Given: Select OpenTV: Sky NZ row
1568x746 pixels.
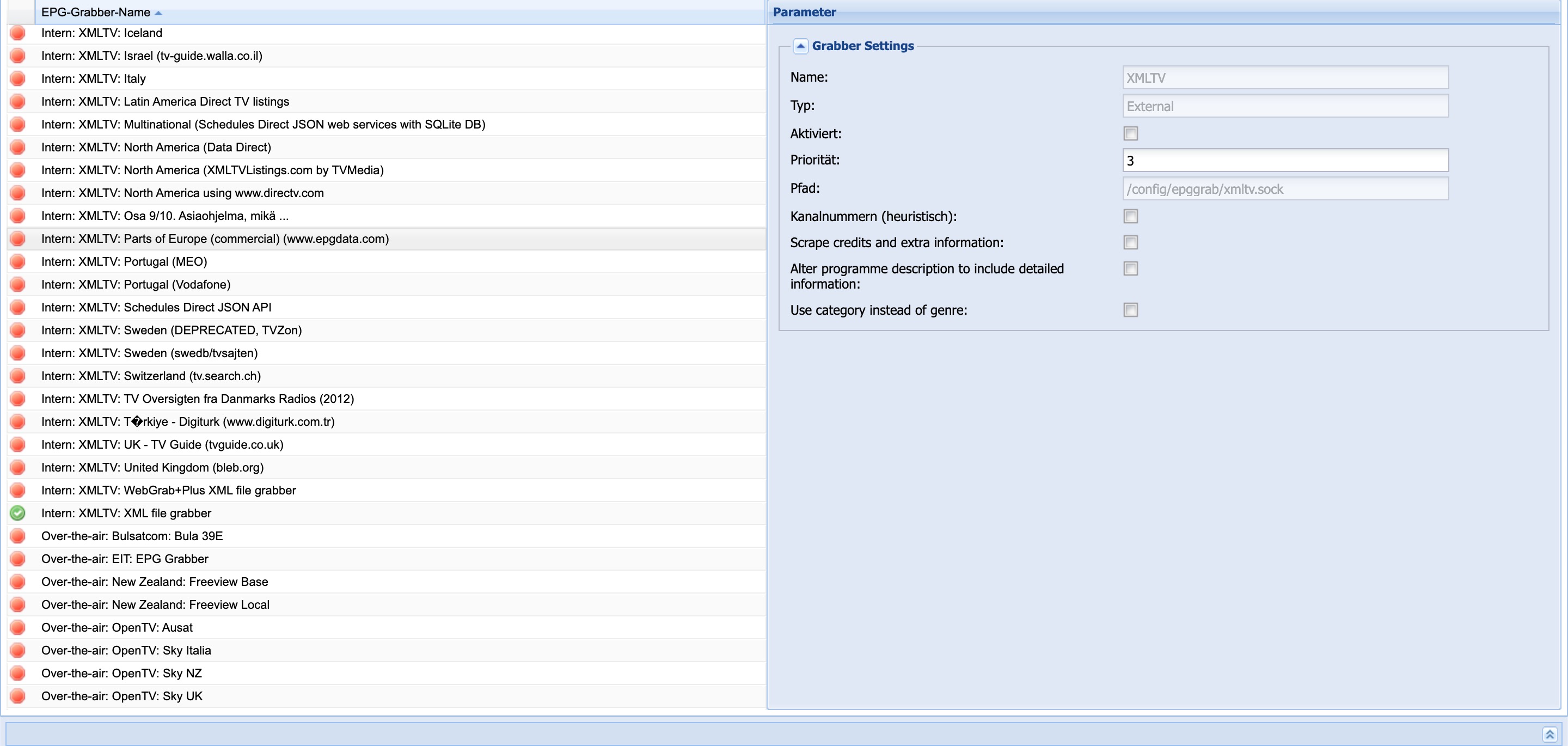Looking at the screenshot, I should [x=386, y=674].
